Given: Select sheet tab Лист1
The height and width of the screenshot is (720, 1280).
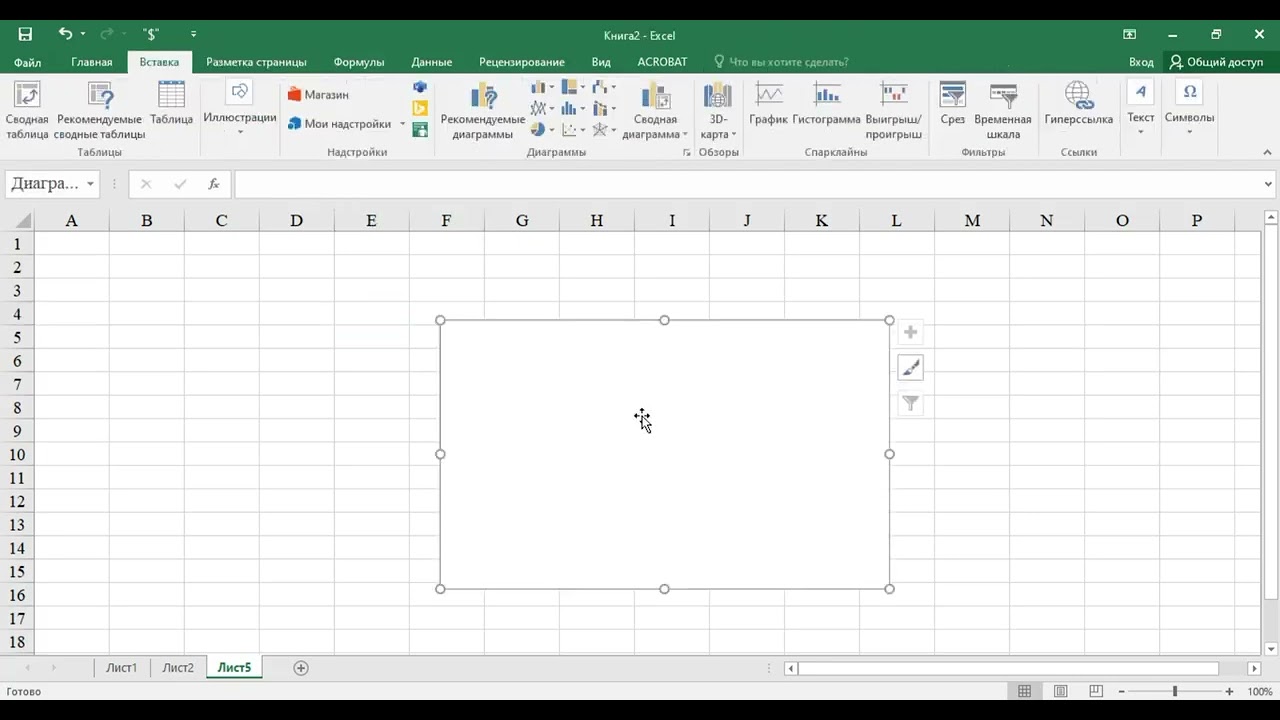Looking at the screenshot, I should (122, 668).
